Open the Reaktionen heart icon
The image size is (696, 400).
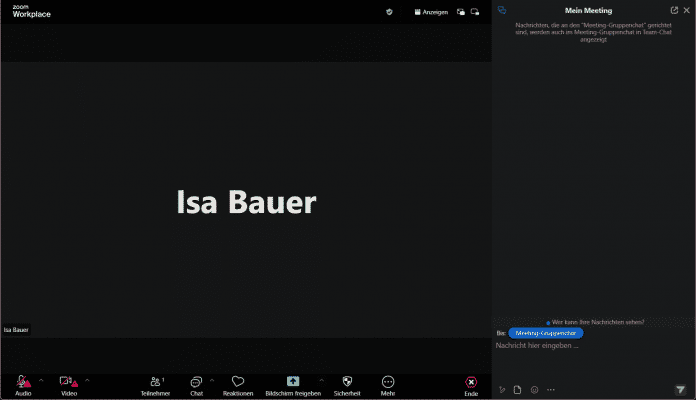click(238, 383)
